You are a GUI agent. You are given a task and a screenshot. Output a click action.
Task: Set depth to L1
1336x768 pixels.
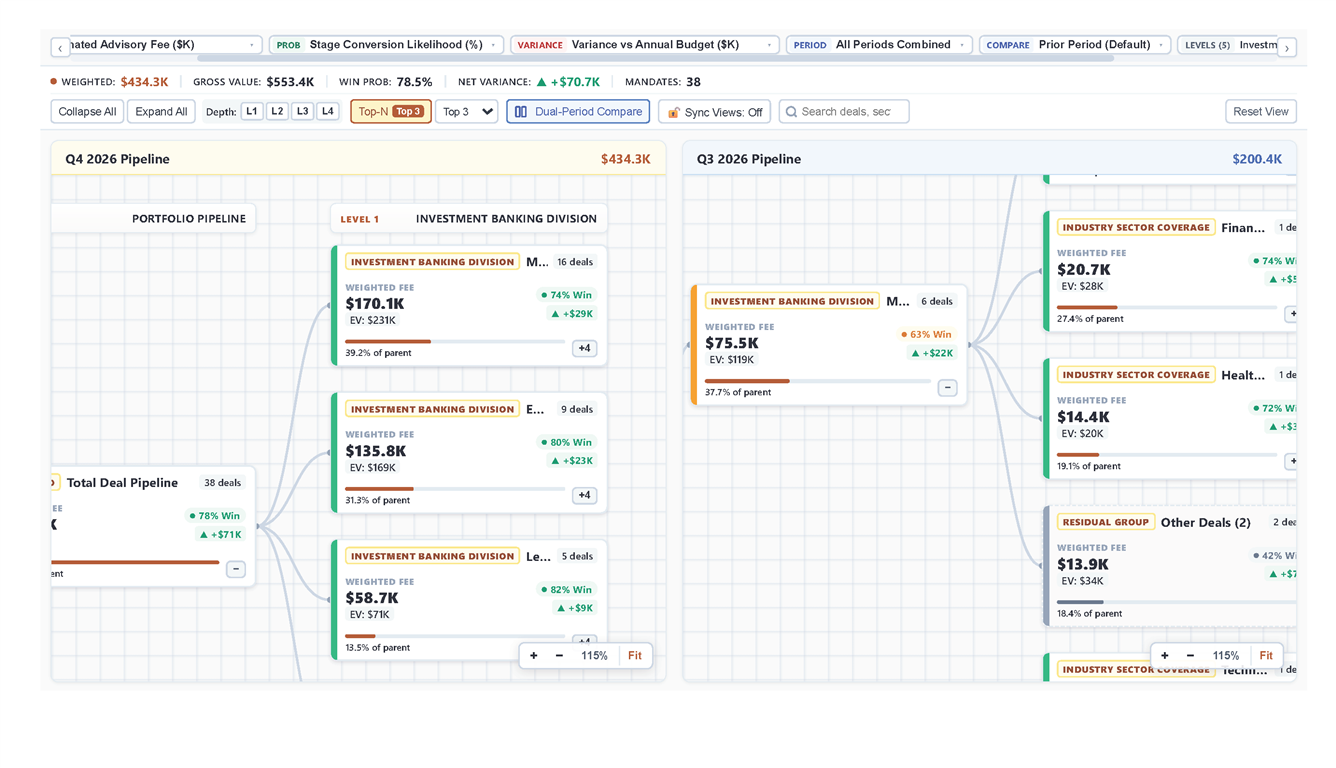(252, 112)
